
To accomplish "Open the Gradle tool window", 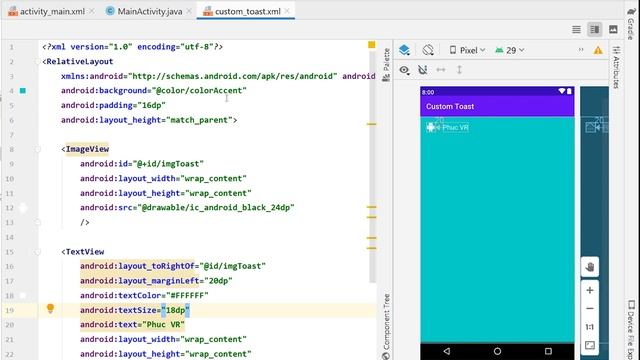I will (x=631, y=24).
